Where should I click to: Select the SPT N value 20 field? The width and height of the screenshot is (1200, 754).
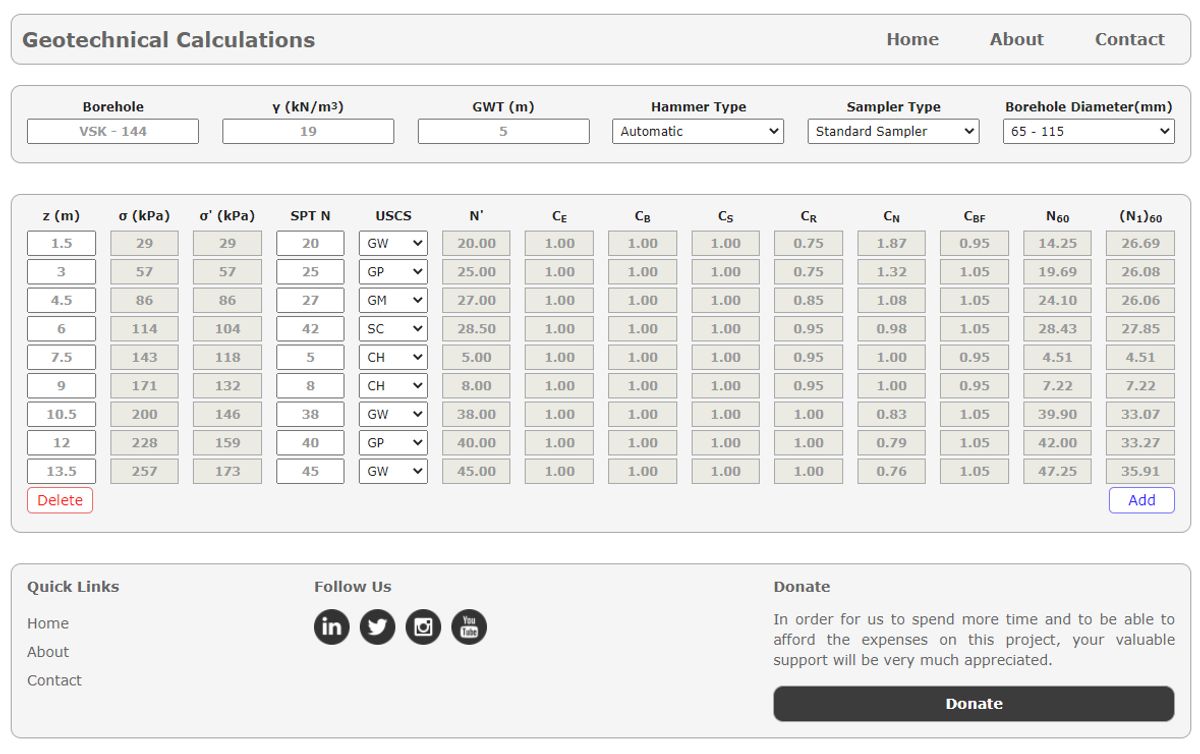click(311, 242)
